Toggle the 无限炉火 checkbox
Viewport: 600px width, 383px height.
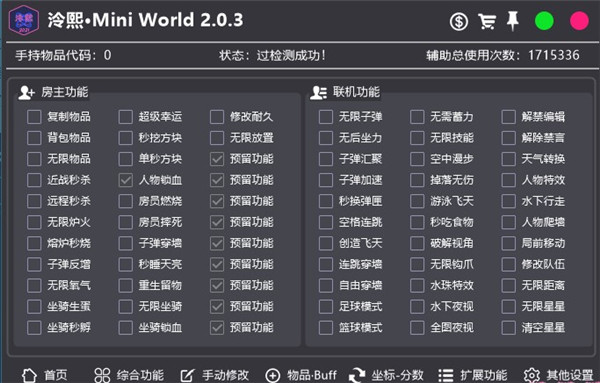(x=34, y=222)
